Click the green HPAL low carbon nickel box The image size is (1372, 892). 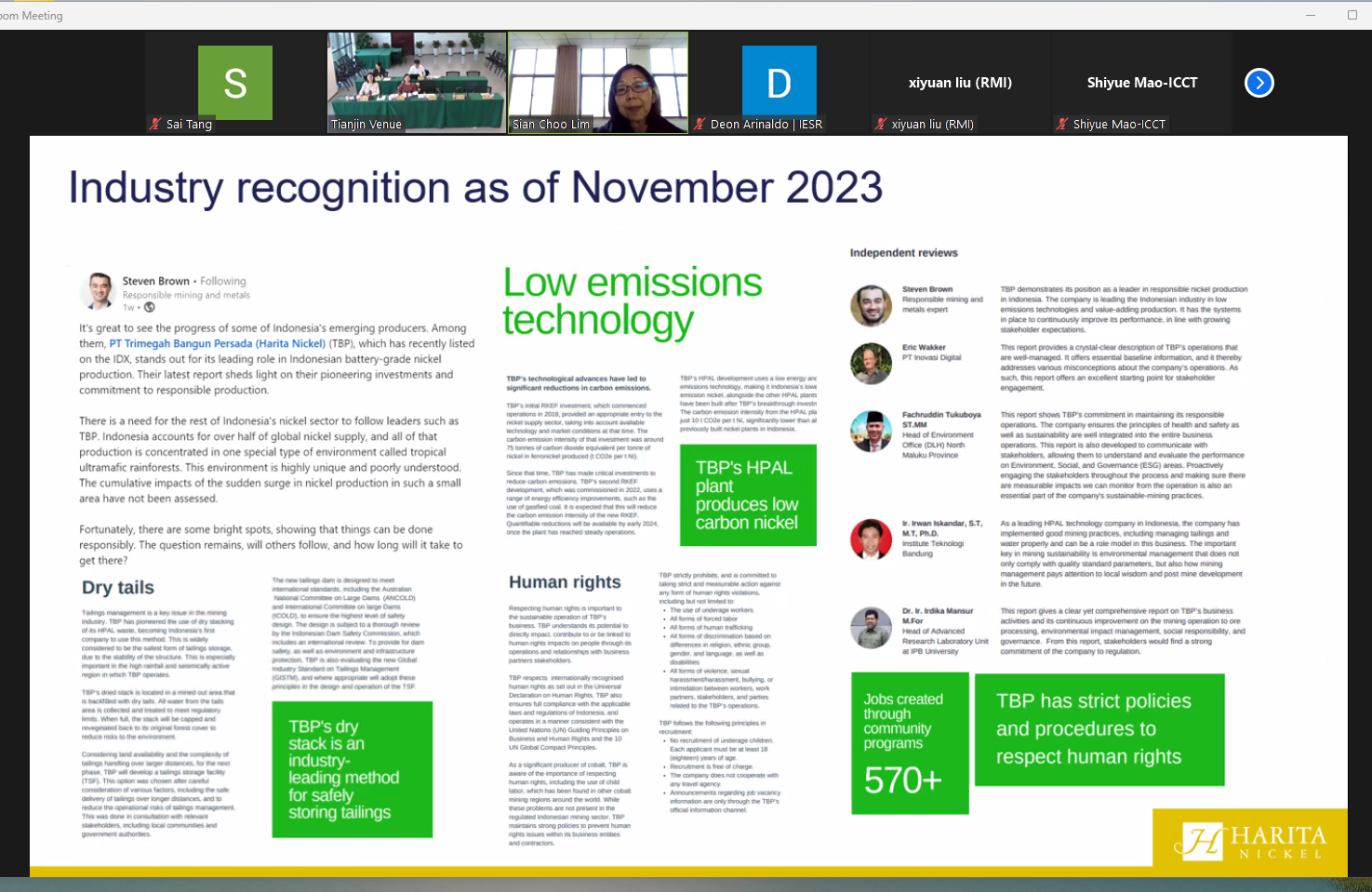pyautogui.click(x=746, y=495)
